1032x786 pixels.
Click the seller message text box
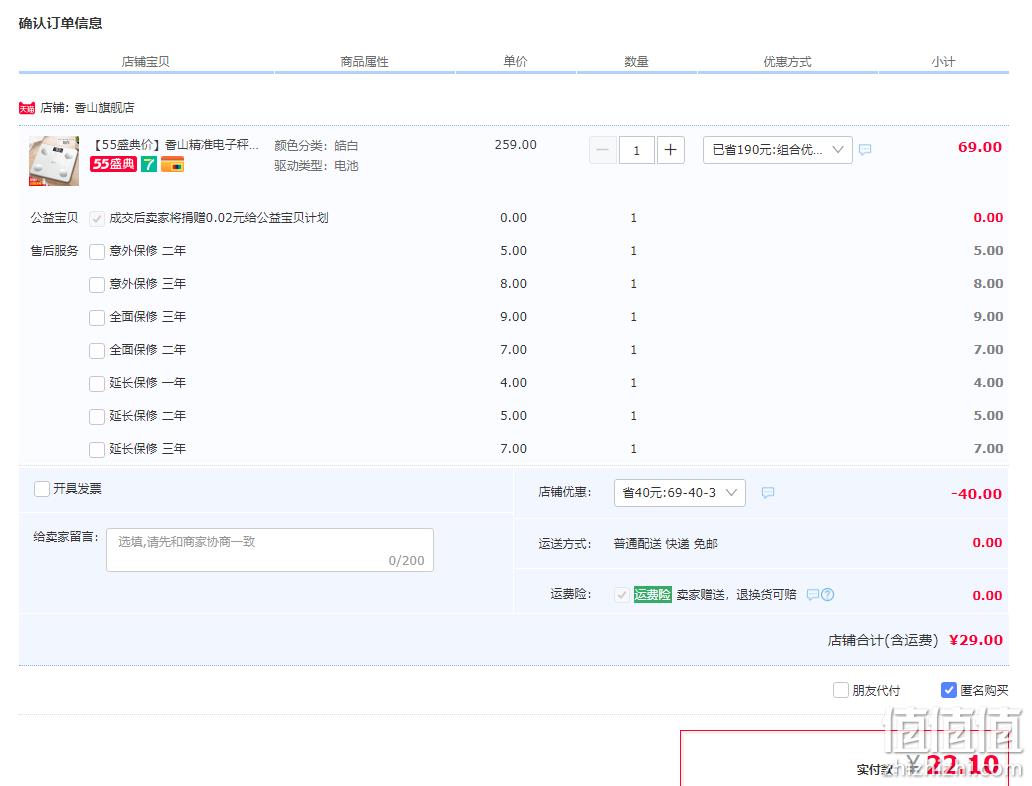(270, 550)
